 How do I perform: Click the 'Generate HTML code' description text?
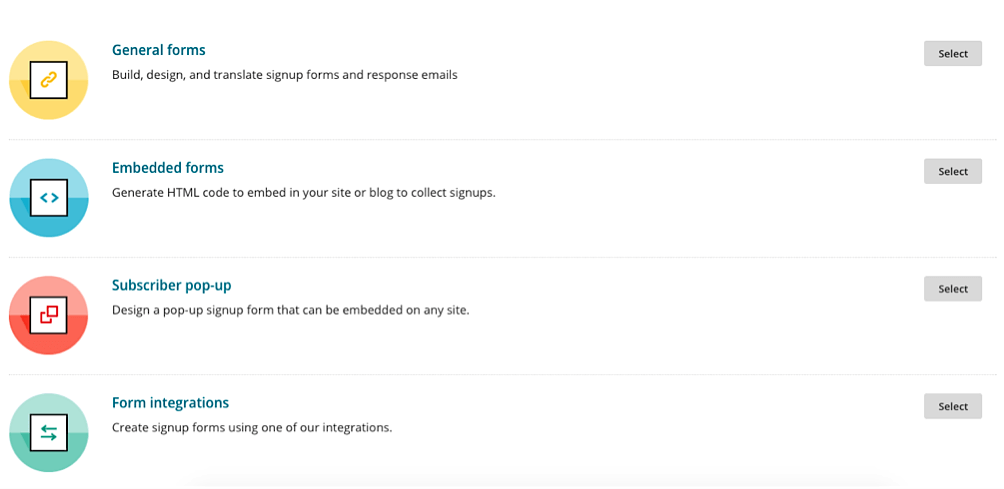304,193
